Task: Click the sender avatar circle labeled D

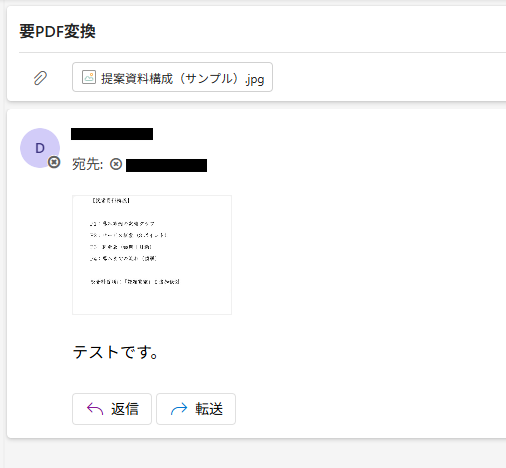Action: click(x=40, y=148)
